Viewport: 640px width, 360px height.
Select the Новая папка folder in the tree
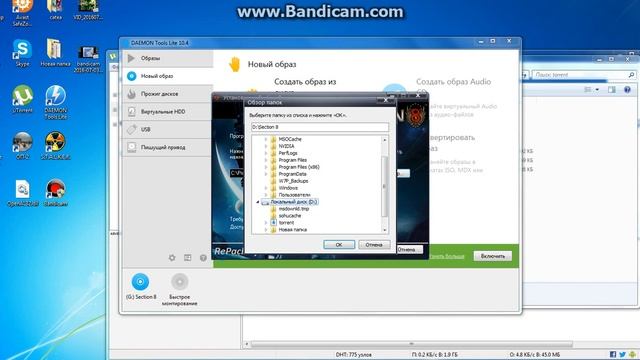(x=292, y=230)
